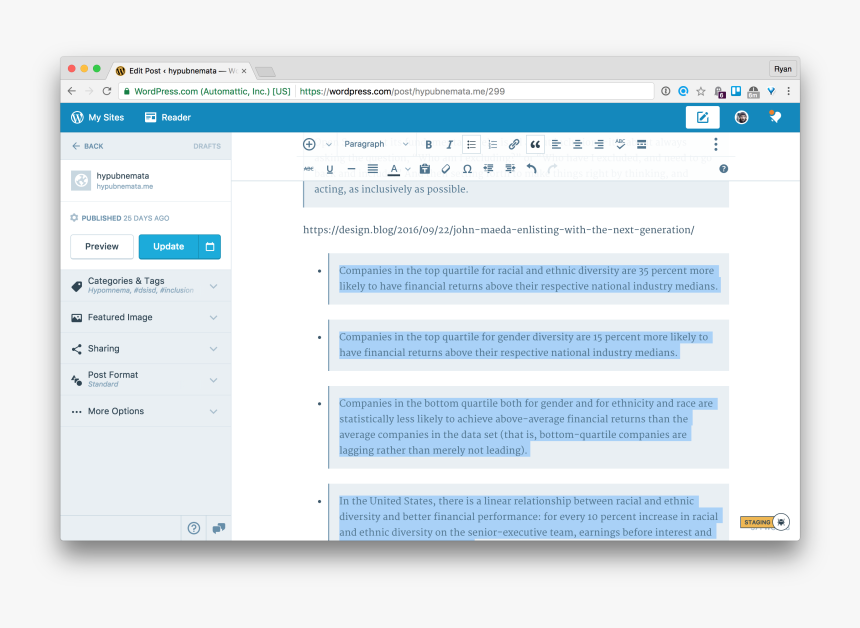The image size is (860, 628).
Task: Run the ABC spellcheck tool
Action: coord(620,144)
